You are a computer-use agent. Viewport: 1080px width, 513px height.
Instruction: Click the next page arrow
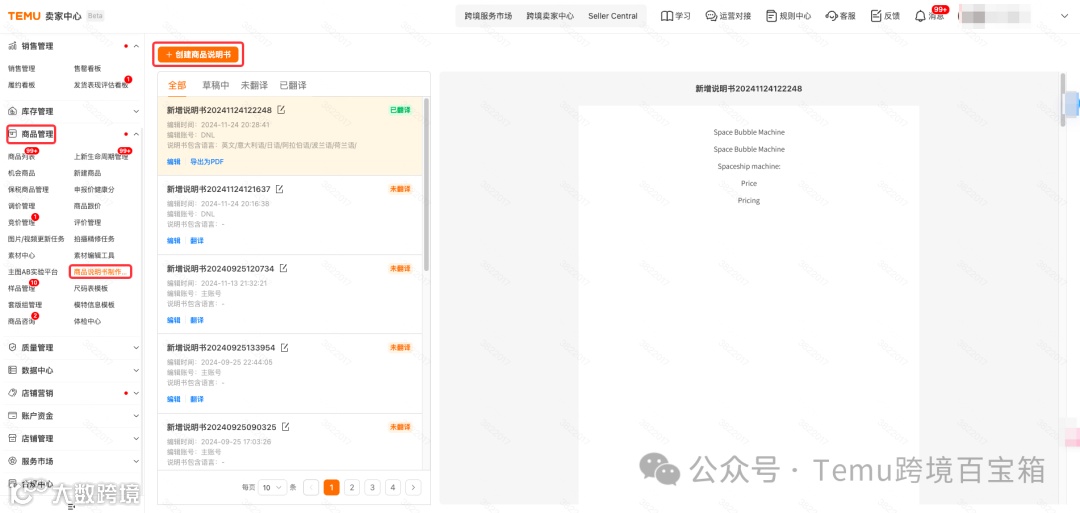(x=413, y=488)
